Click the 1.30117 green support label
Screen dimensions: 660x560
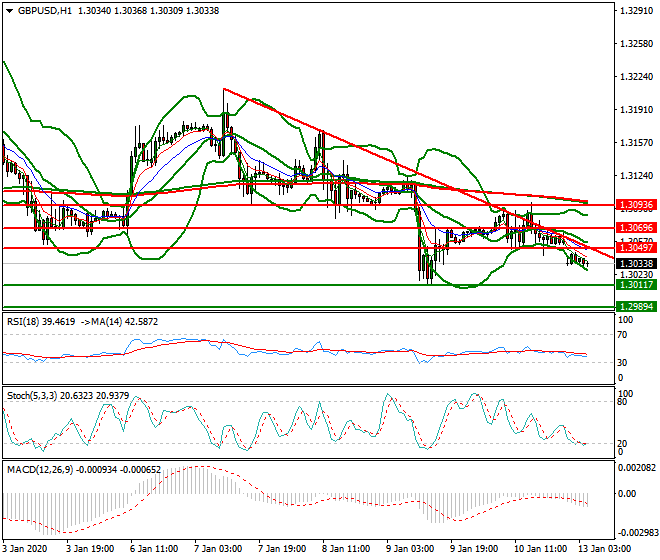point(636,285)
